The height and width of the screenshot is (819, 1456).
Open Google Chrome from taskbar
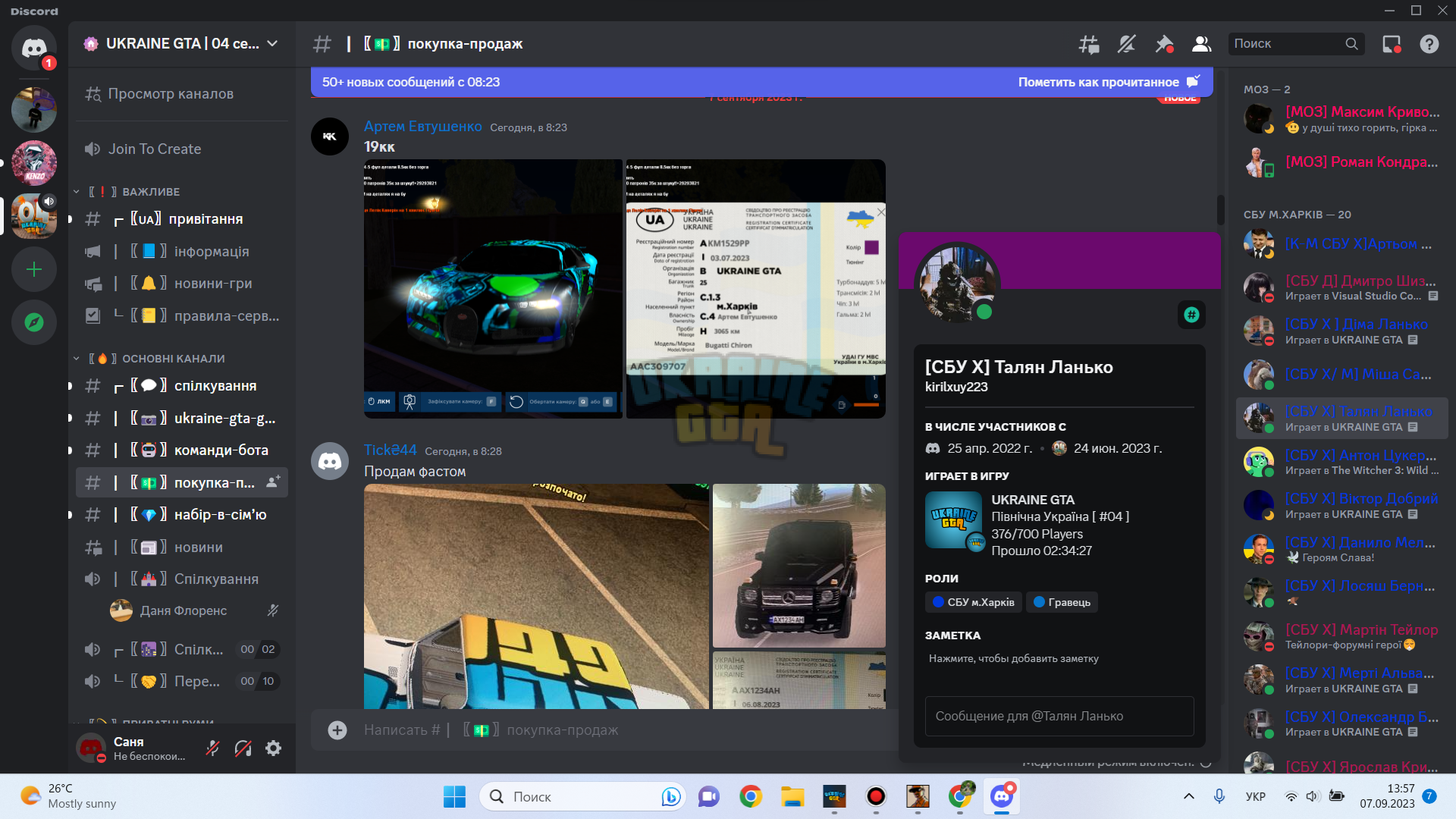pos(751,796)
